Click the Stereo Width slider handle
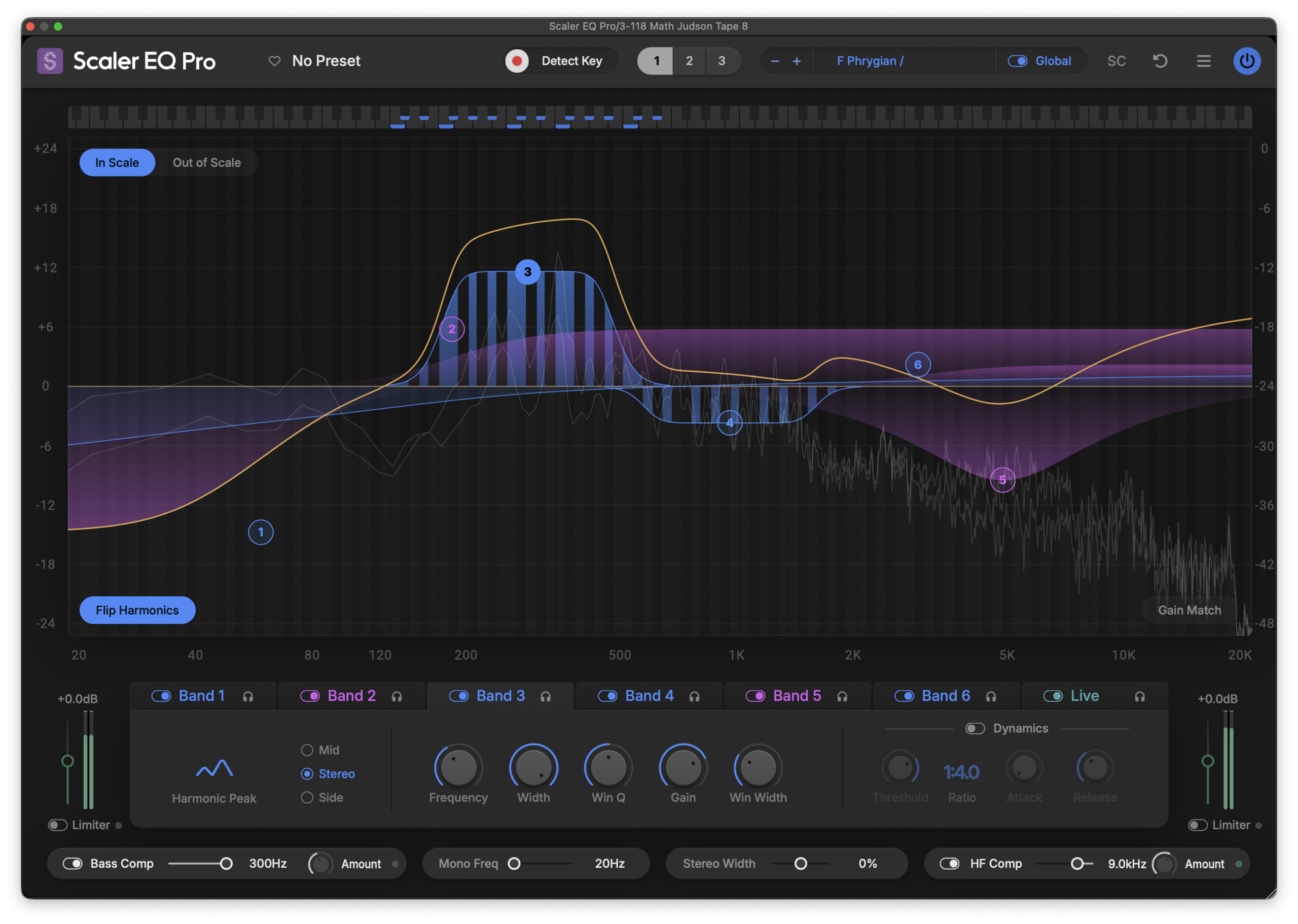The height and width of the screenshot is (924, 1298). [800, 864]
